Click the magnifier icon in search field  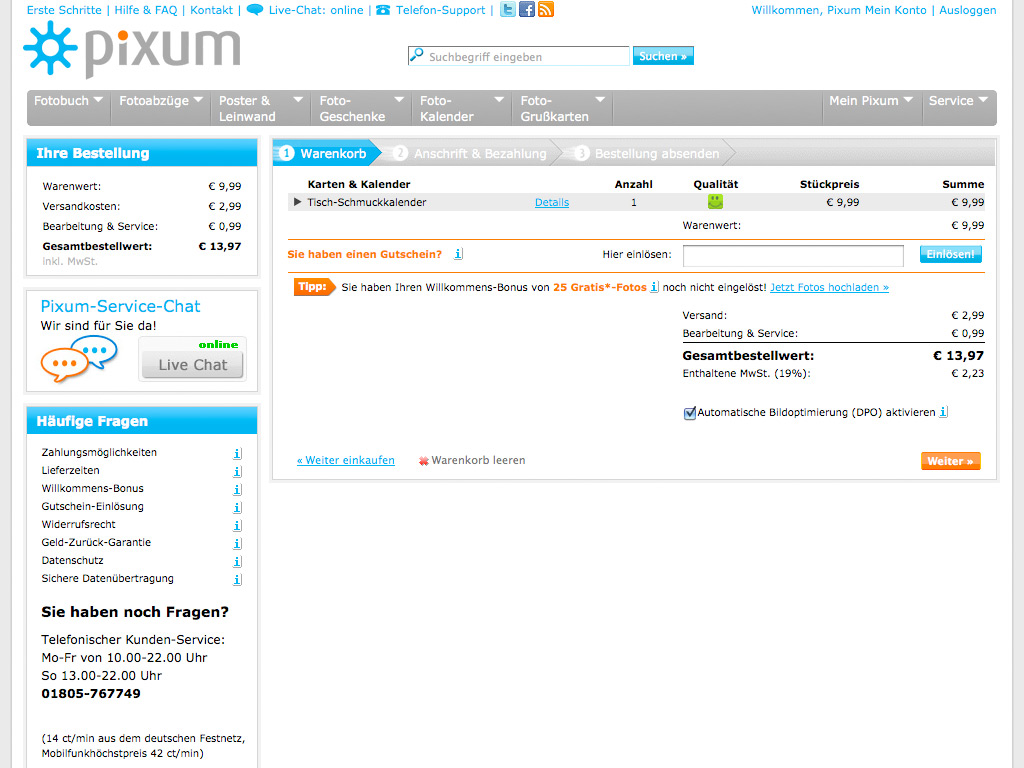click(x=417, y=55)
